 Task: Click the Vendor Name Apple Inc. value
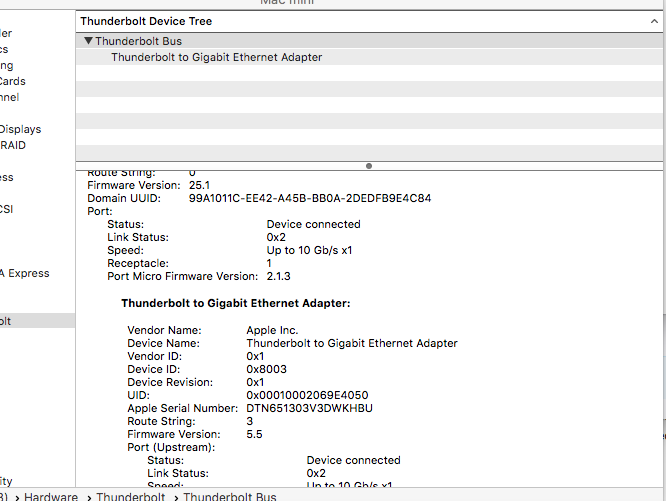tap(272, 330)
